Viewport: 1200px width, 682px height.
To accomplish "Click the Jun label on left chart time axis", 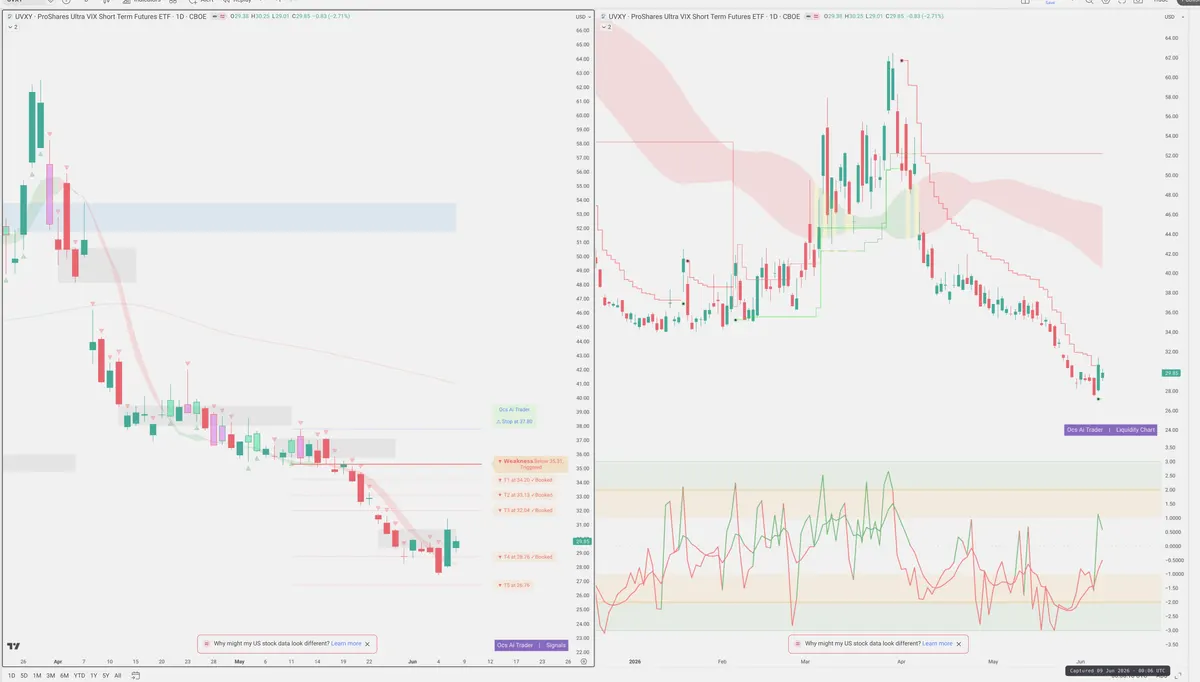I will [x=413, y=661].
